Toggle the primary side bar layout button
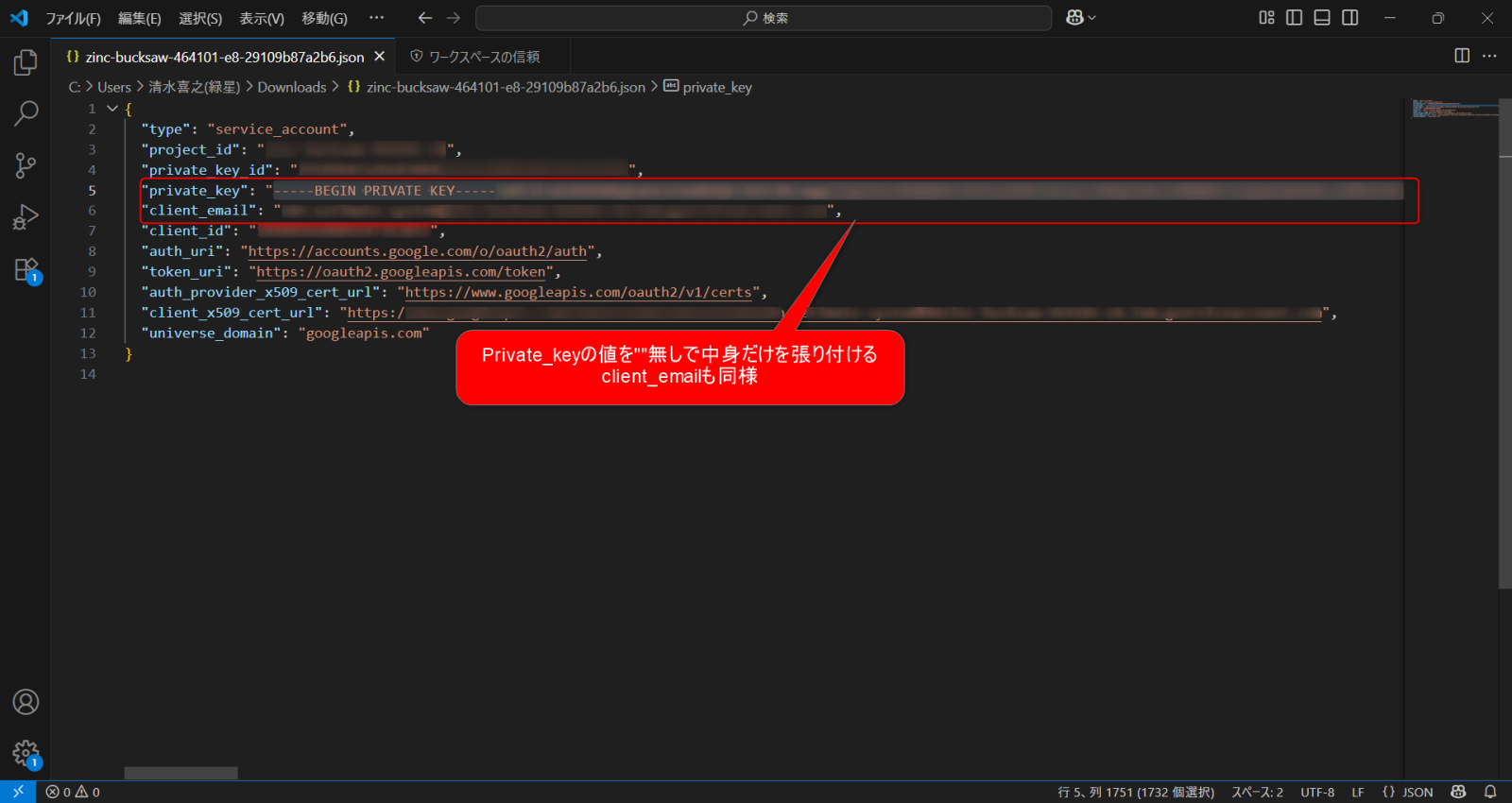The height and width of the screenshot is (803, 1512). (1295, 18)
